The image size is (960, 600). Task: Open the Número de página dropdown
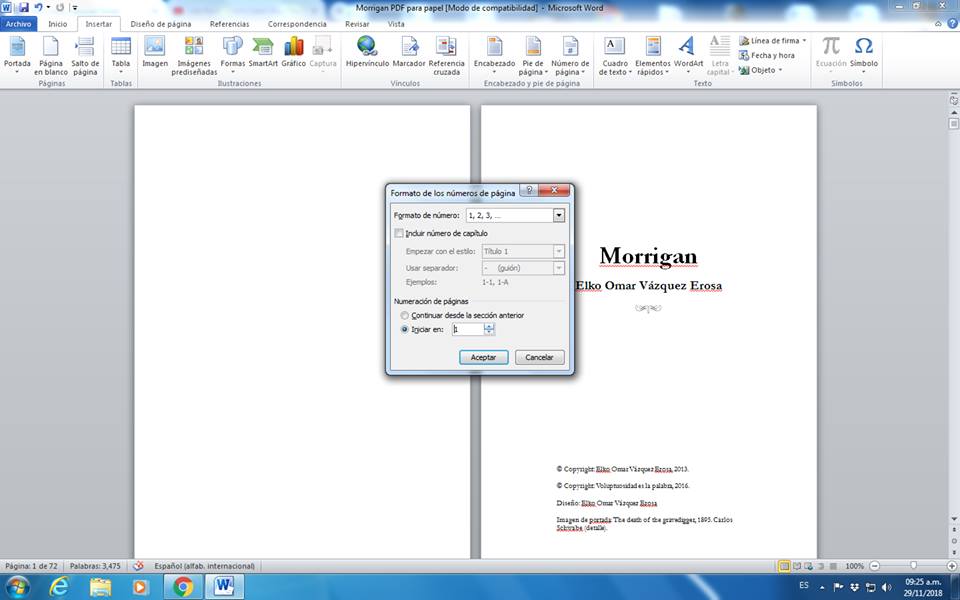[x=570, y=55]
